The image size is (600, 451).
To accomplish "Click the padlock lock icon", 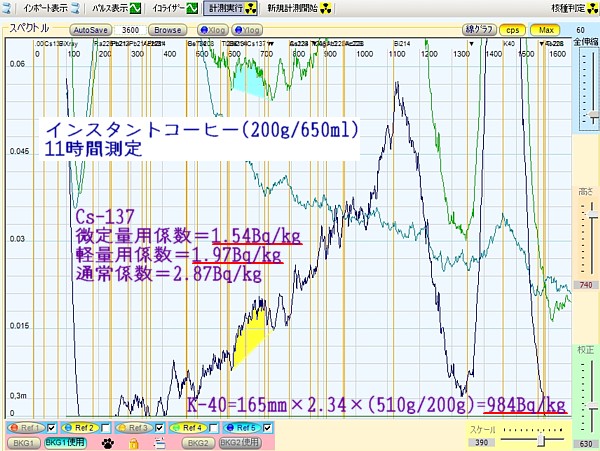I will tap(132, 442).
